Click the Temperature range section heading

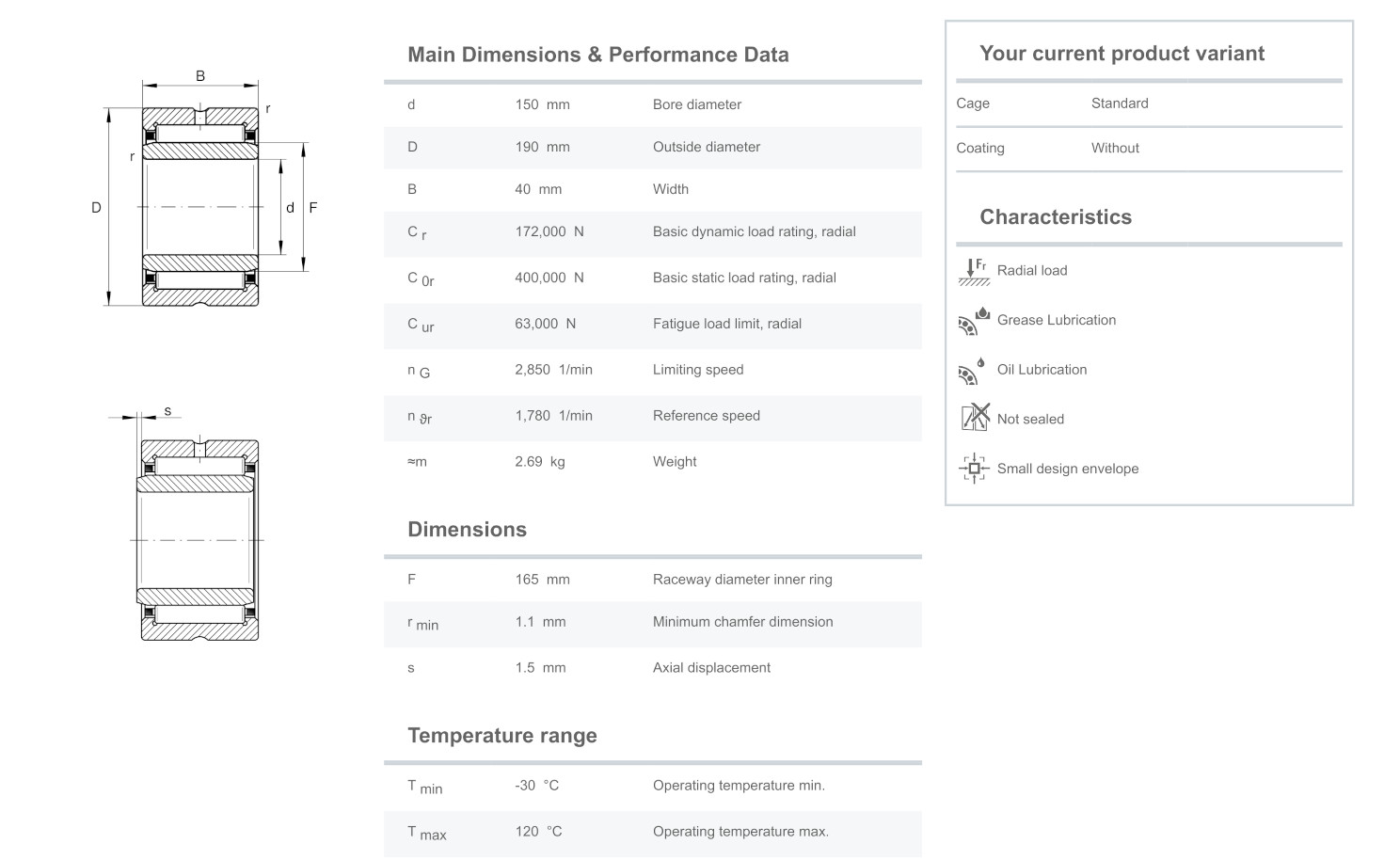pos(501,735)
